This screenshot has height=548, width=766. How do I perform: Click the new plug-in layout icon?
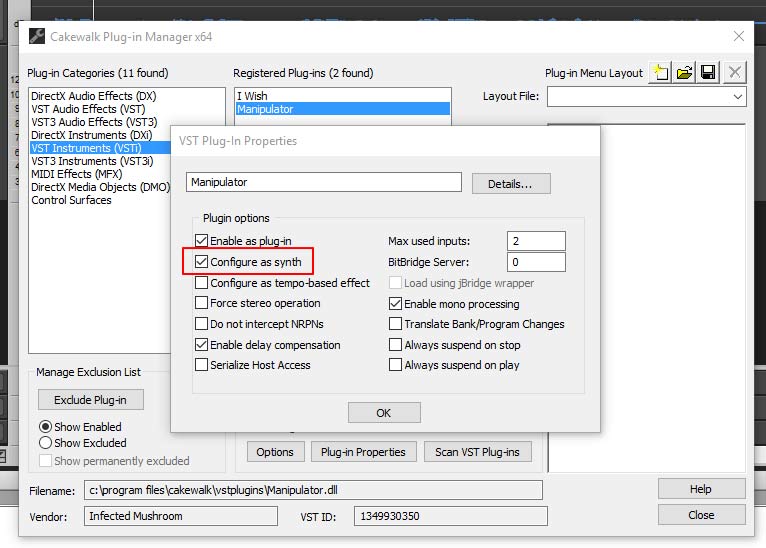660,72
